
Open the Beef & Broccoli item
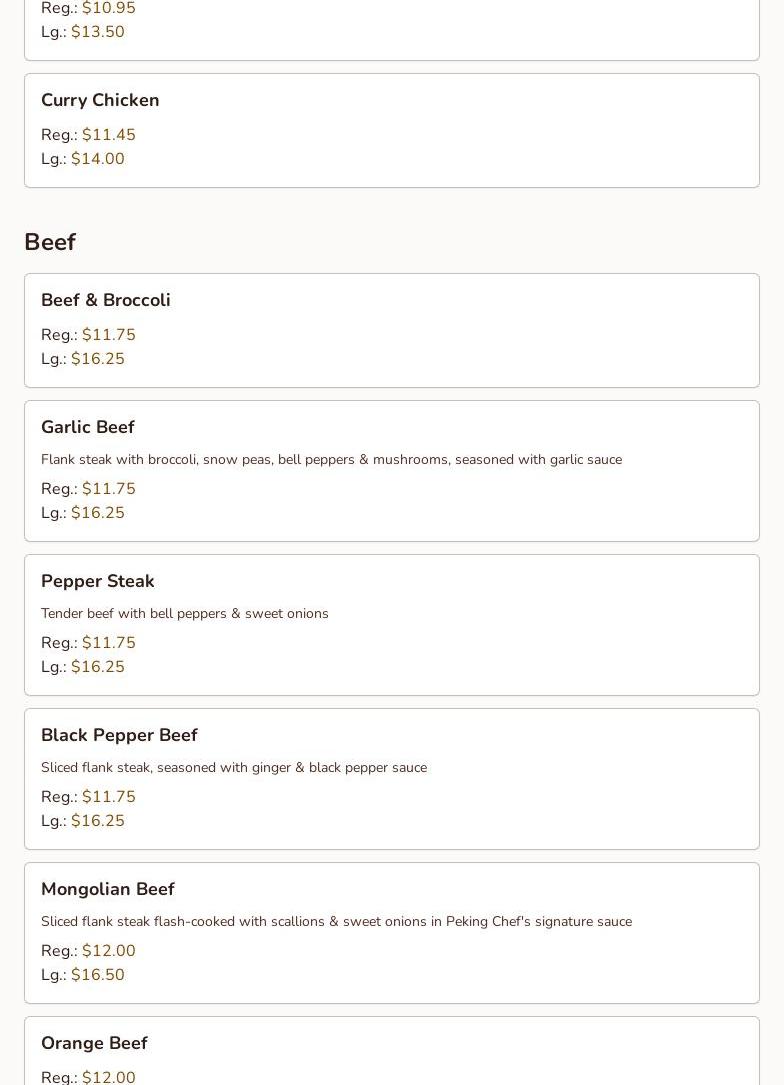105,300
